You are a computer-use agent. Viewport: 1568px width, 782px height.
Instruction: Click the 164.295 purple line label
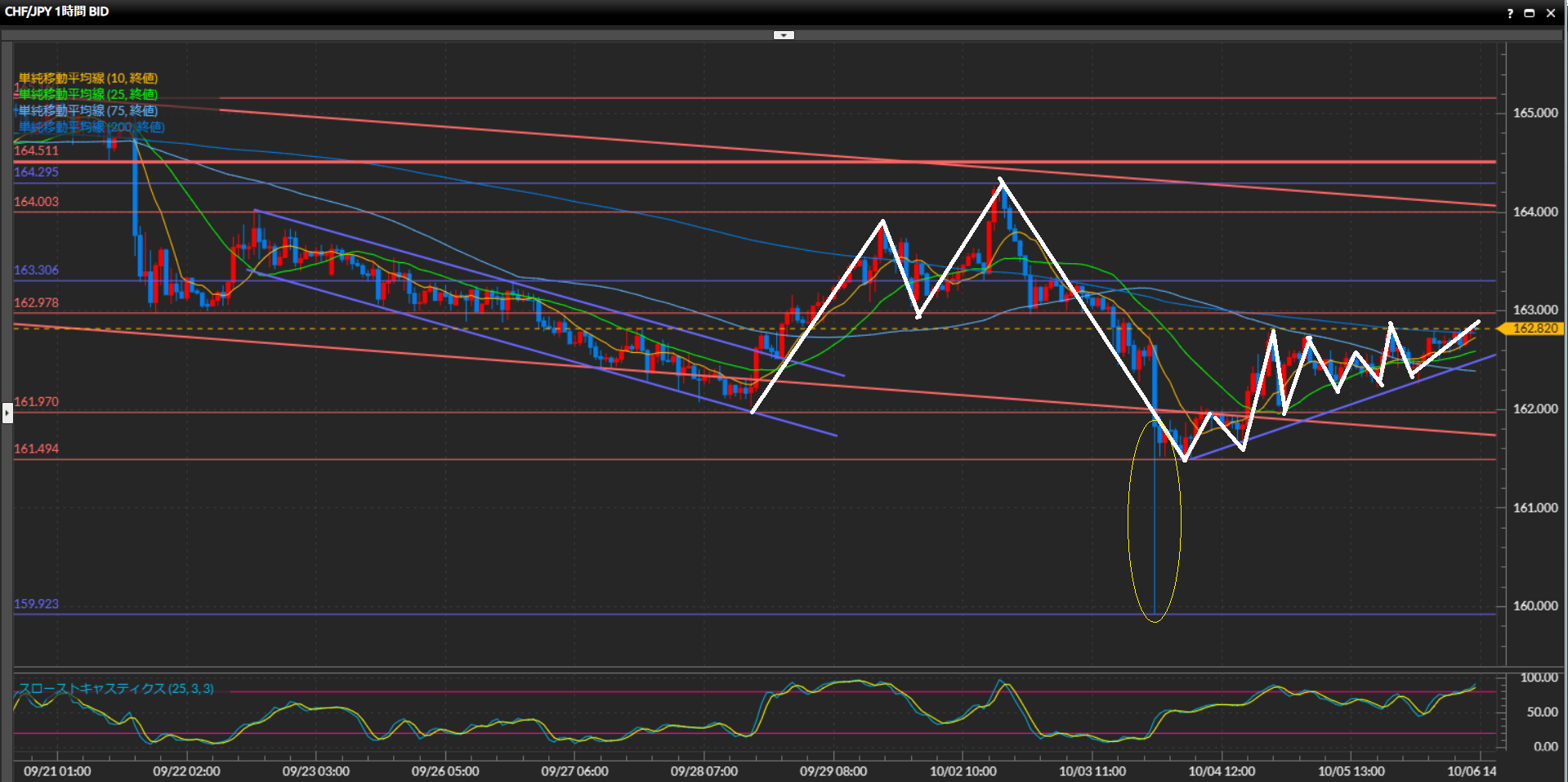[37, 172]
